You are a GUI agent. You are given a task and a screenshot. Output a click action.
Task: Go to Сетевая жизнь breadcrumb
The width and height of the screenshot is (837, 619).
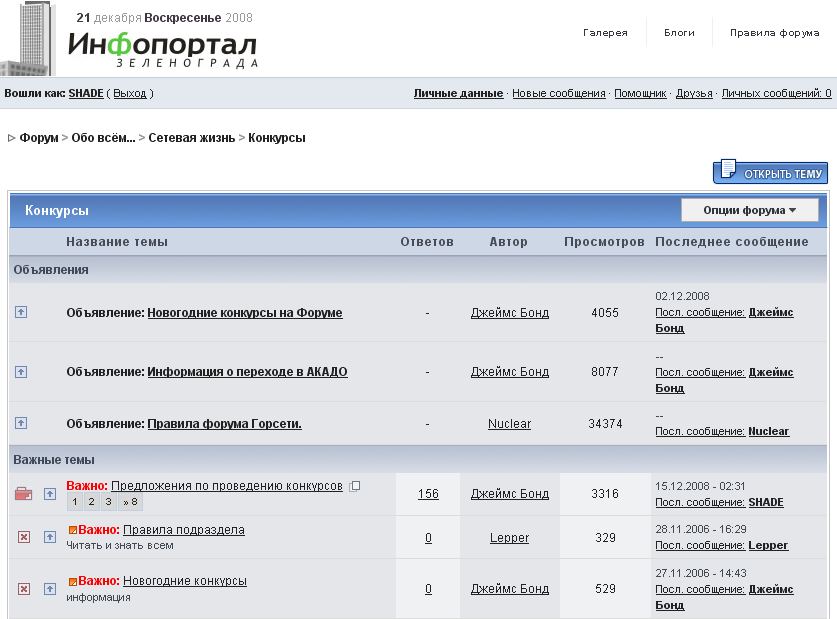tap(192, 138)
